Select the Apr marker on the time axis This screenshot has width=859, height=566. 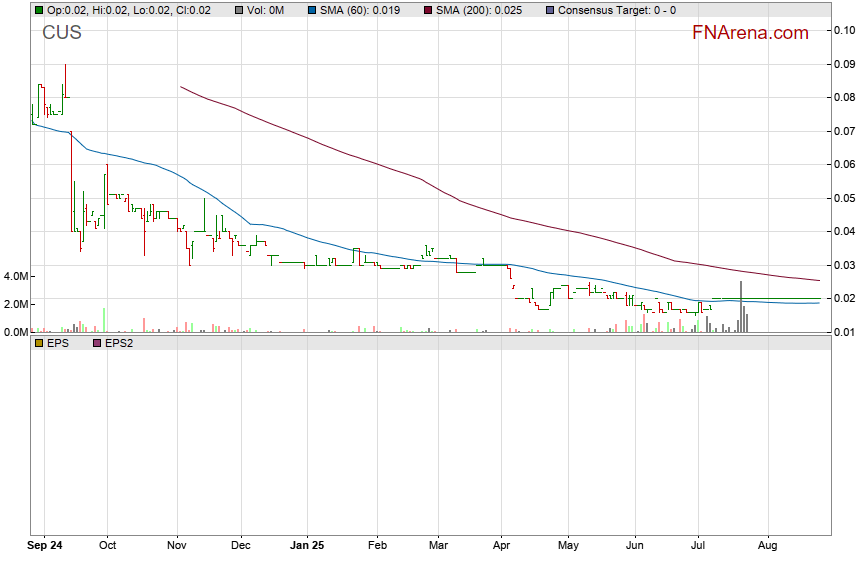(502, 546)
